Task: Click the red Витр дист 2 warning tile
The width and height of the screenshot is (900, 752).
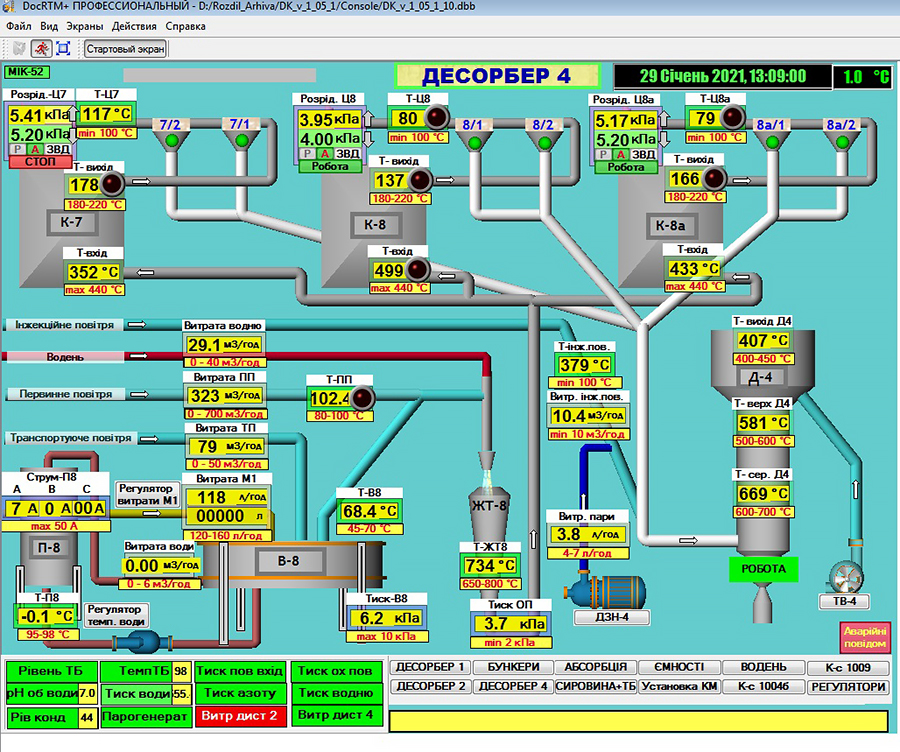Action: 240,716
